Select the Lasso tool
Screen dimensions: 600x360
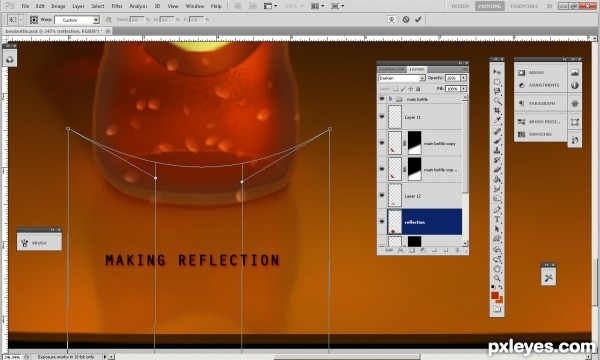coord(497,91)
